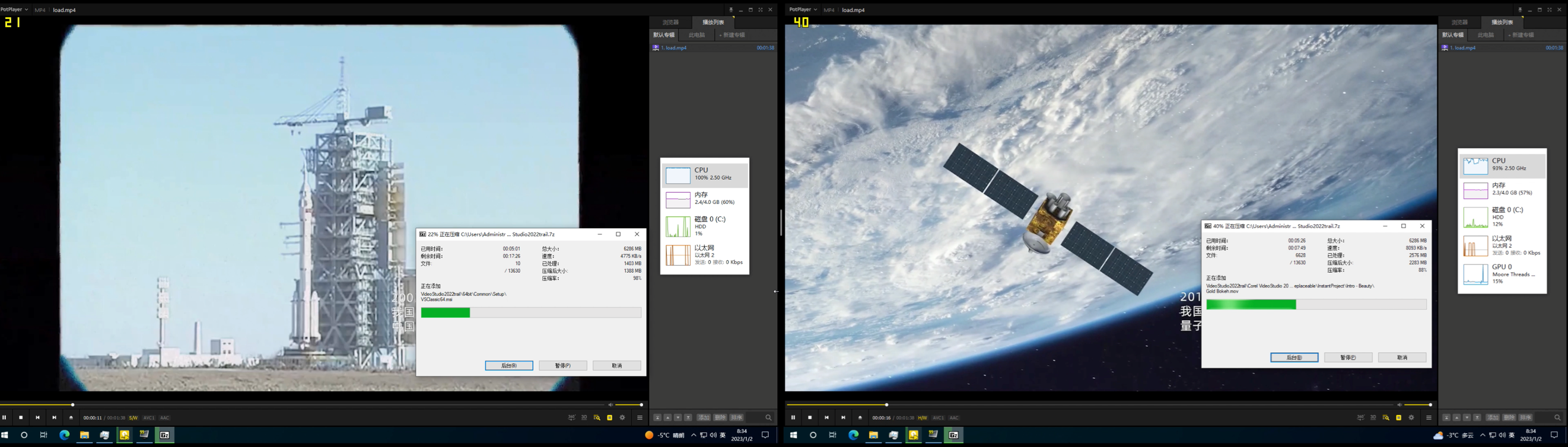Open the PotPlayer dropdown above the satellite video

click(x=803, y=9)
